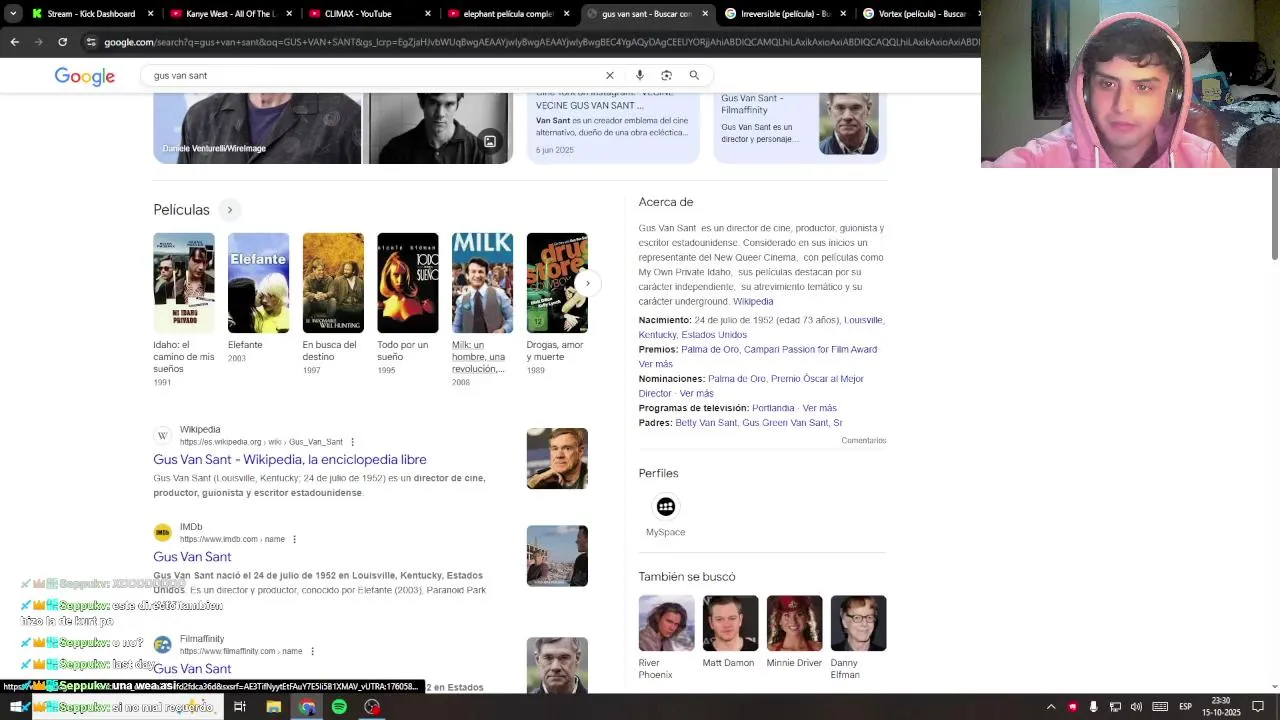The image size is (1280, 720).
Task: Open IMDb Gus Van Sant result title
Action: coord(192,557)
